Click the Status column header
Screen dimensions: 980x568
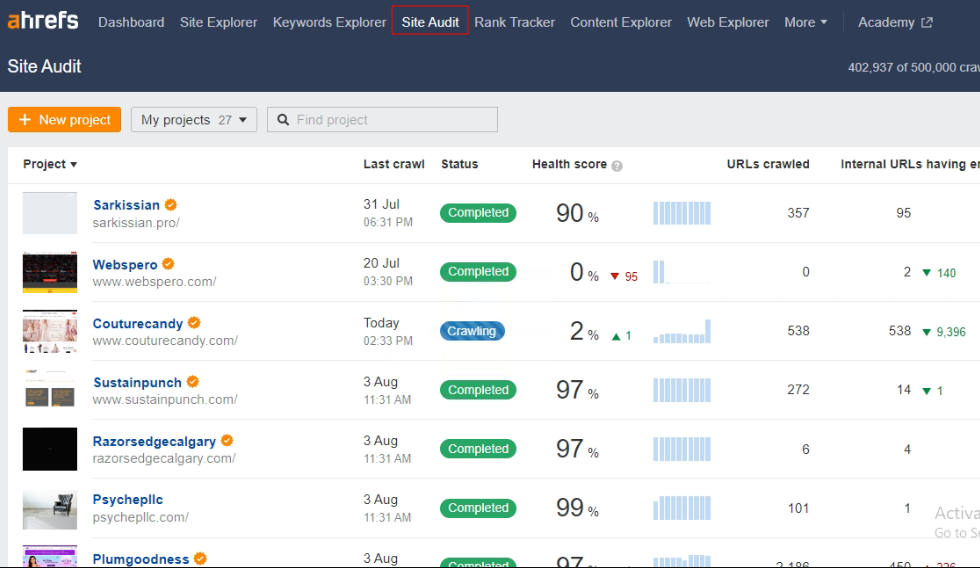click(x=459, y=164)
